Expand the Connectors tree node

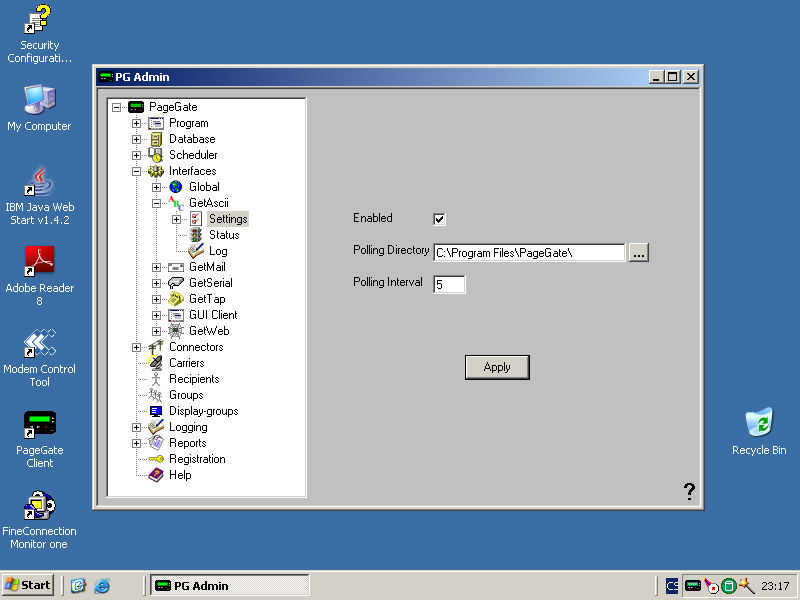point(136,347)
